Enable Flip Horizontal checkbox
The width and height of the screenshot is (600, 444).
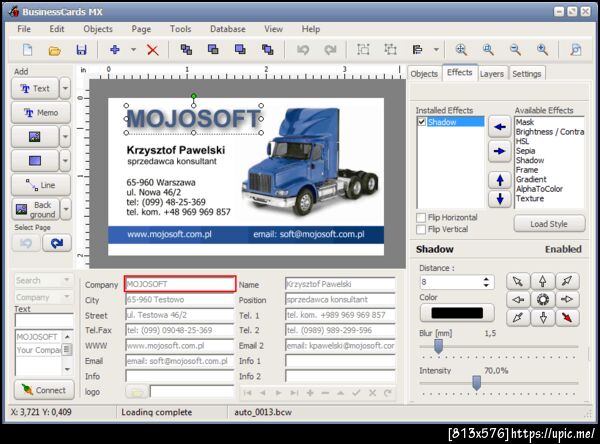tap(421, 217)
